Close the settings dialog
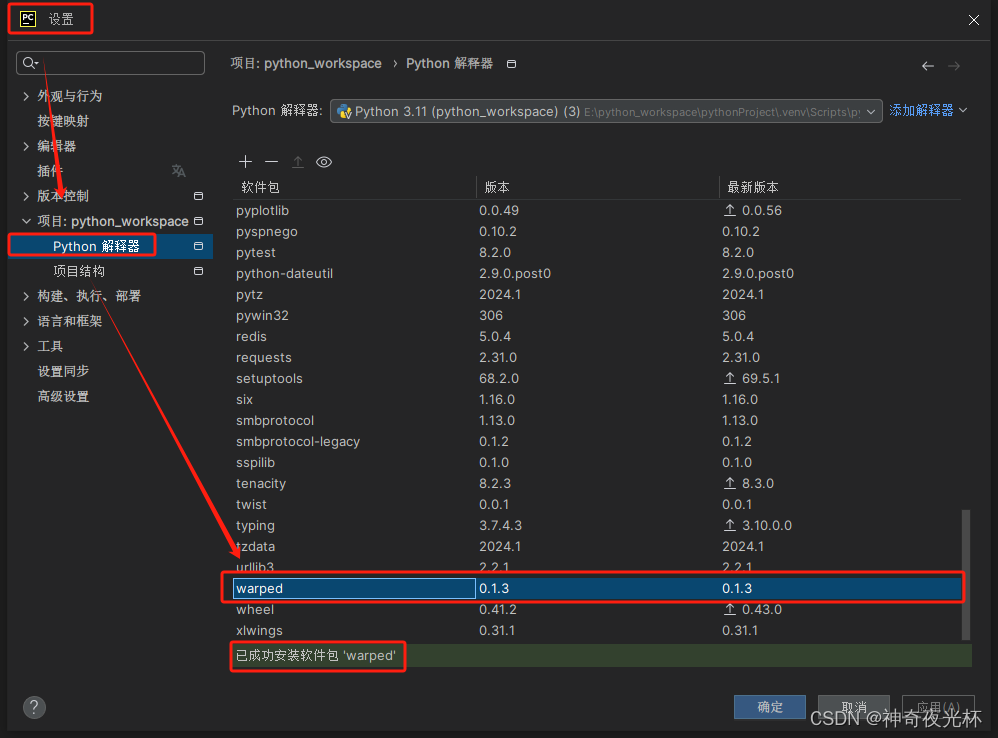 [974, 20]
